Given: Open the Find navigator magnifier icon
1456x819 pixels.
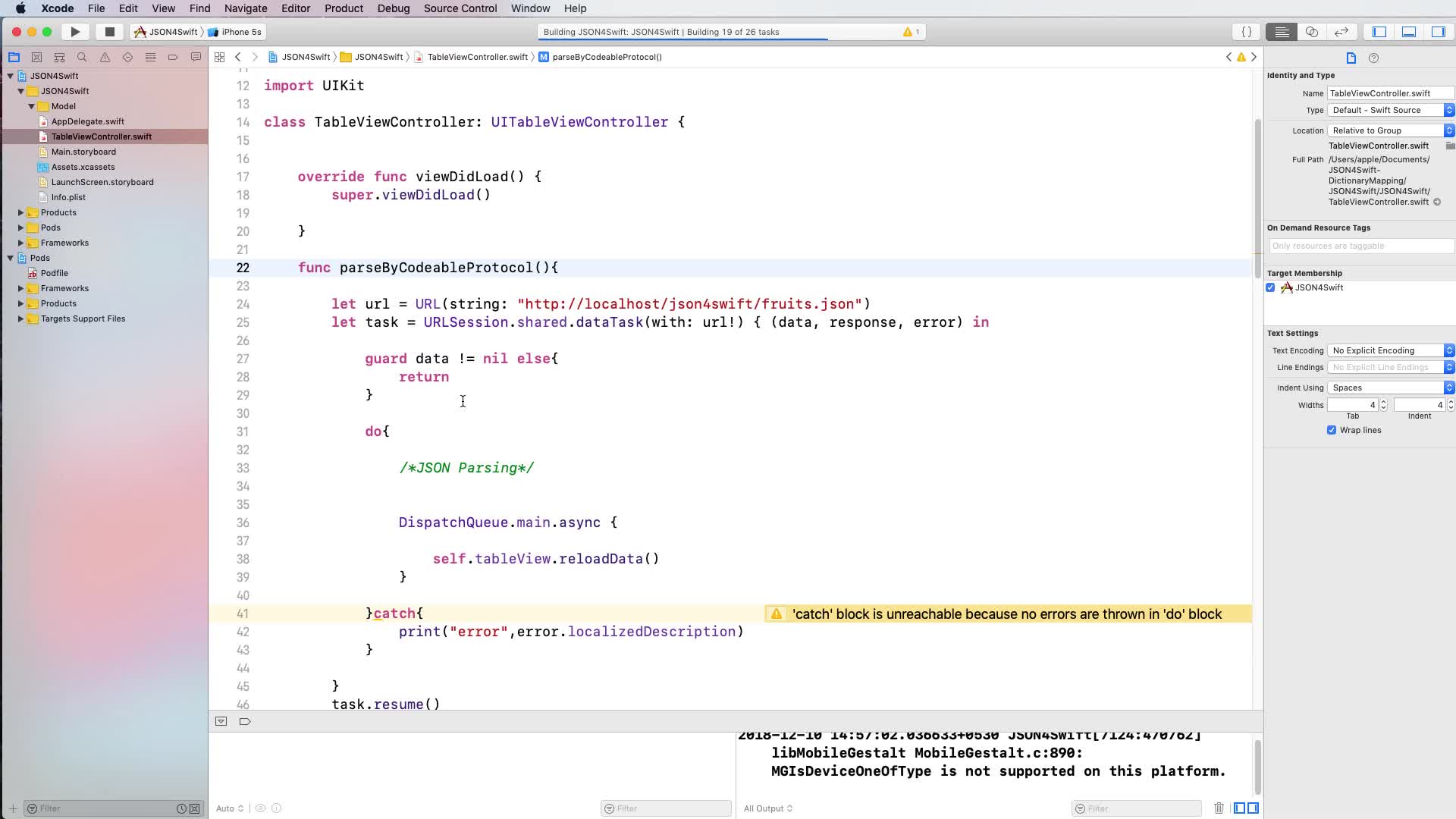Looking at the screenshot, I should tap(82, 57).
